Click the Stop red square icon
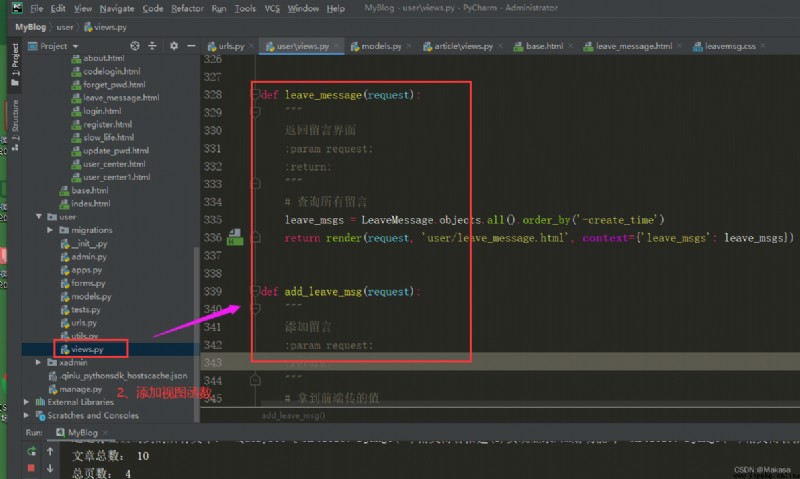The width and height of the screenshot is (800, 479). (31, 468)
